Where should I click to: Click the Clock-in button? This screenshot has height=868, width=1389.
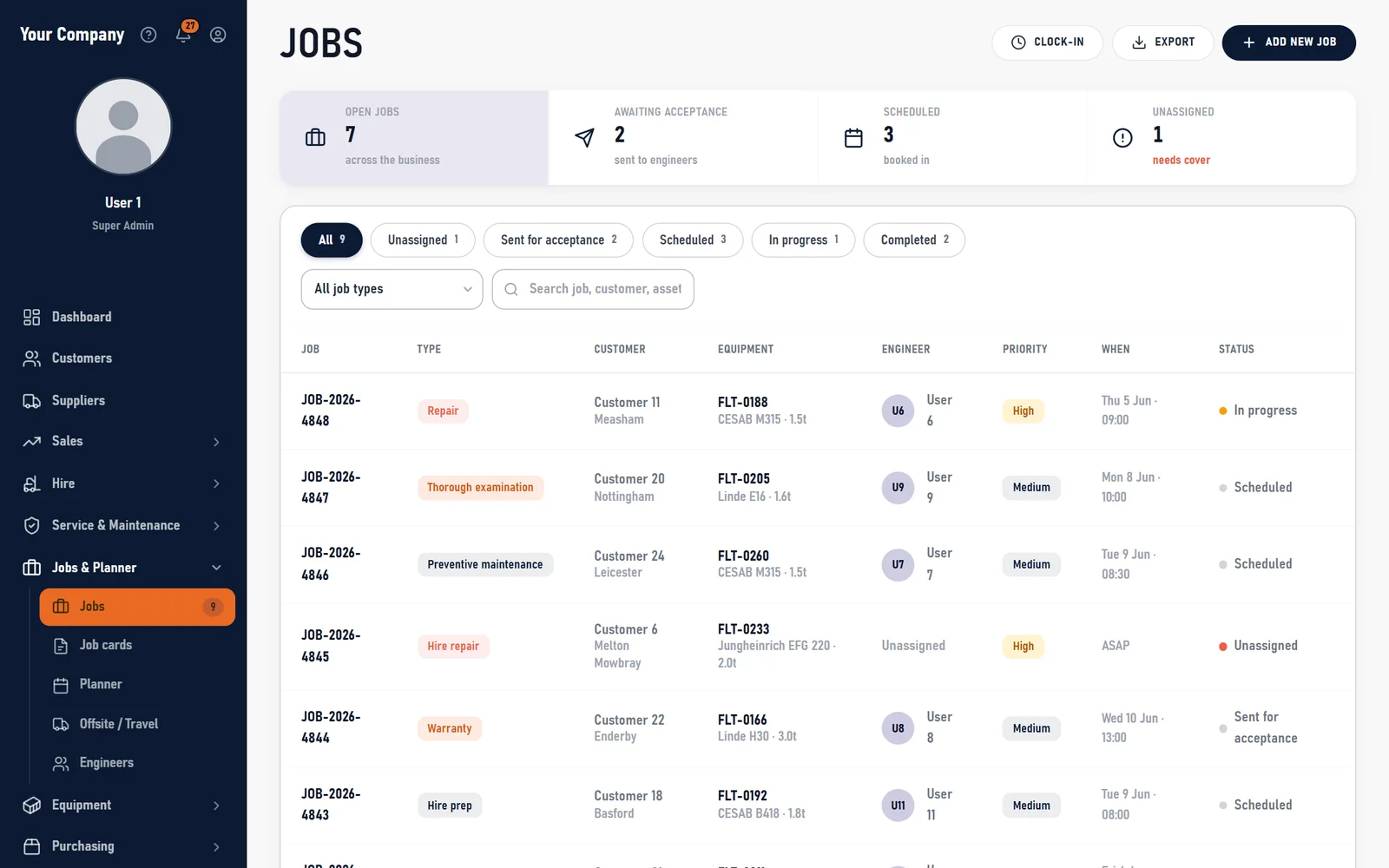coord(1047,43)
